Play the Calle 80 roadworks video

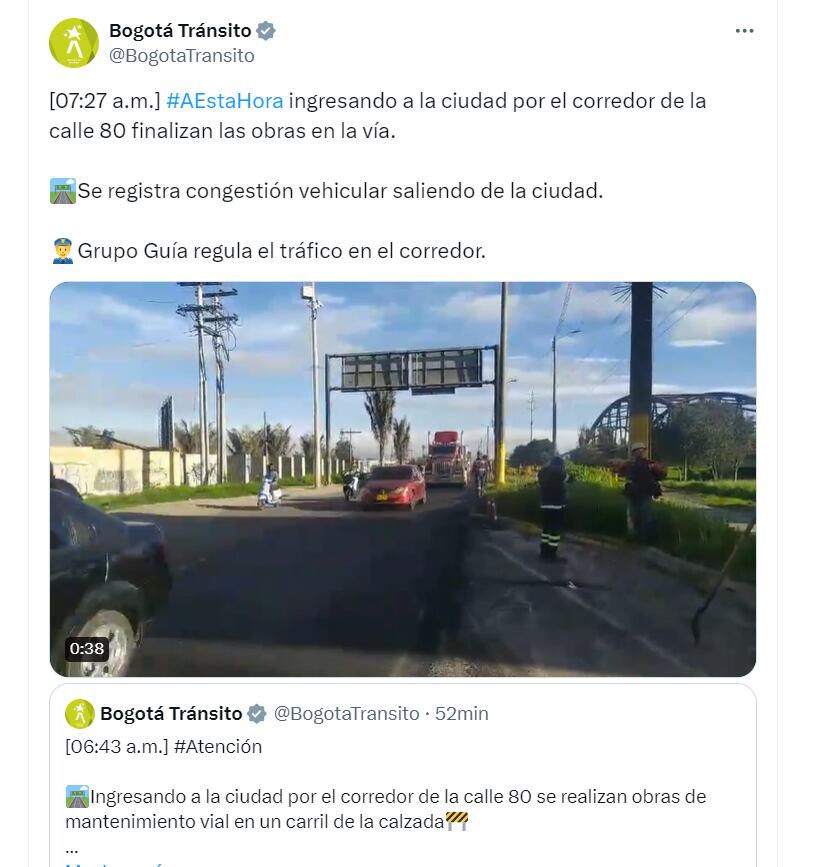(x=403, y=479)
